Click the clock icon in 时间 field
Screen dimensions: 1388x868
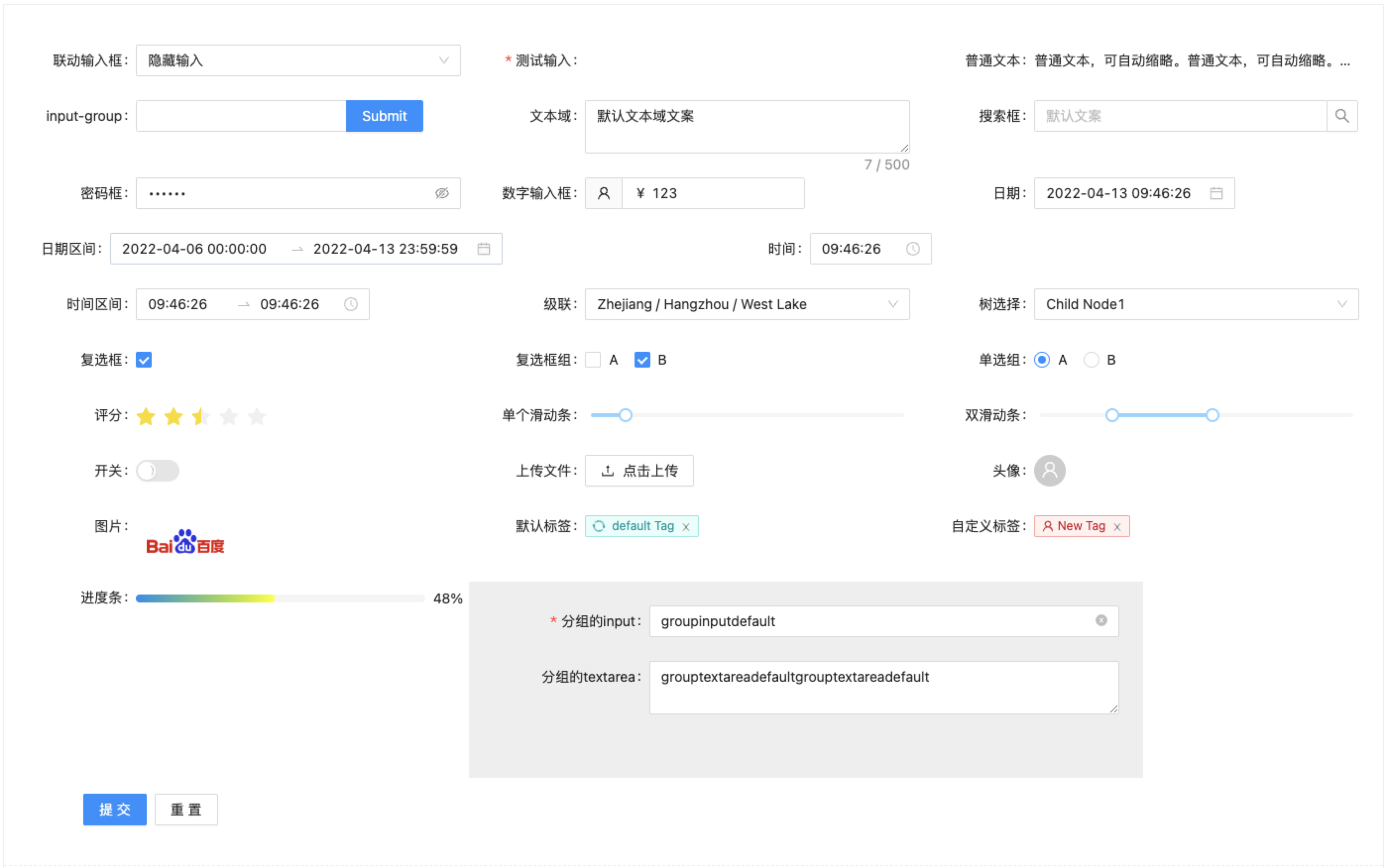913,249
